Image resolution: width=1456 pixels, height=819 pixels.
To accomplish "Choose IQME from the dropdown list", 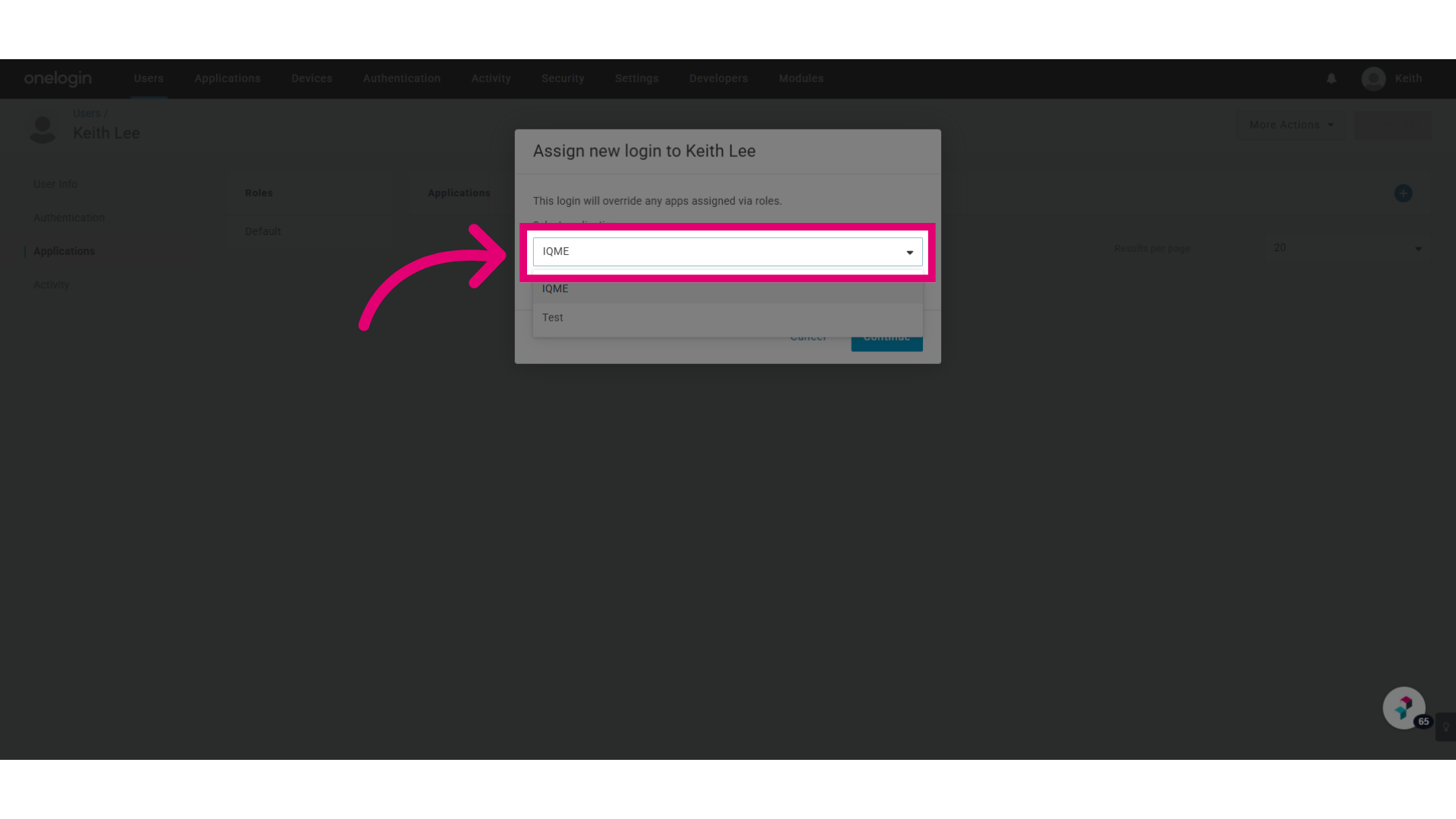I will pyautogui.click(x=727, y=289).
